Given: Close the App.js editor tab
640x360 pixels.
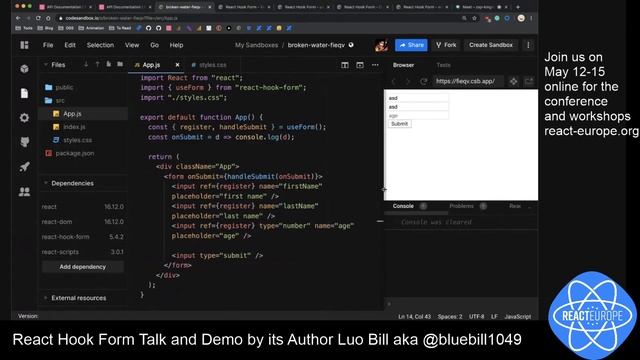Looking at the screenshot, I should [177, 65].
